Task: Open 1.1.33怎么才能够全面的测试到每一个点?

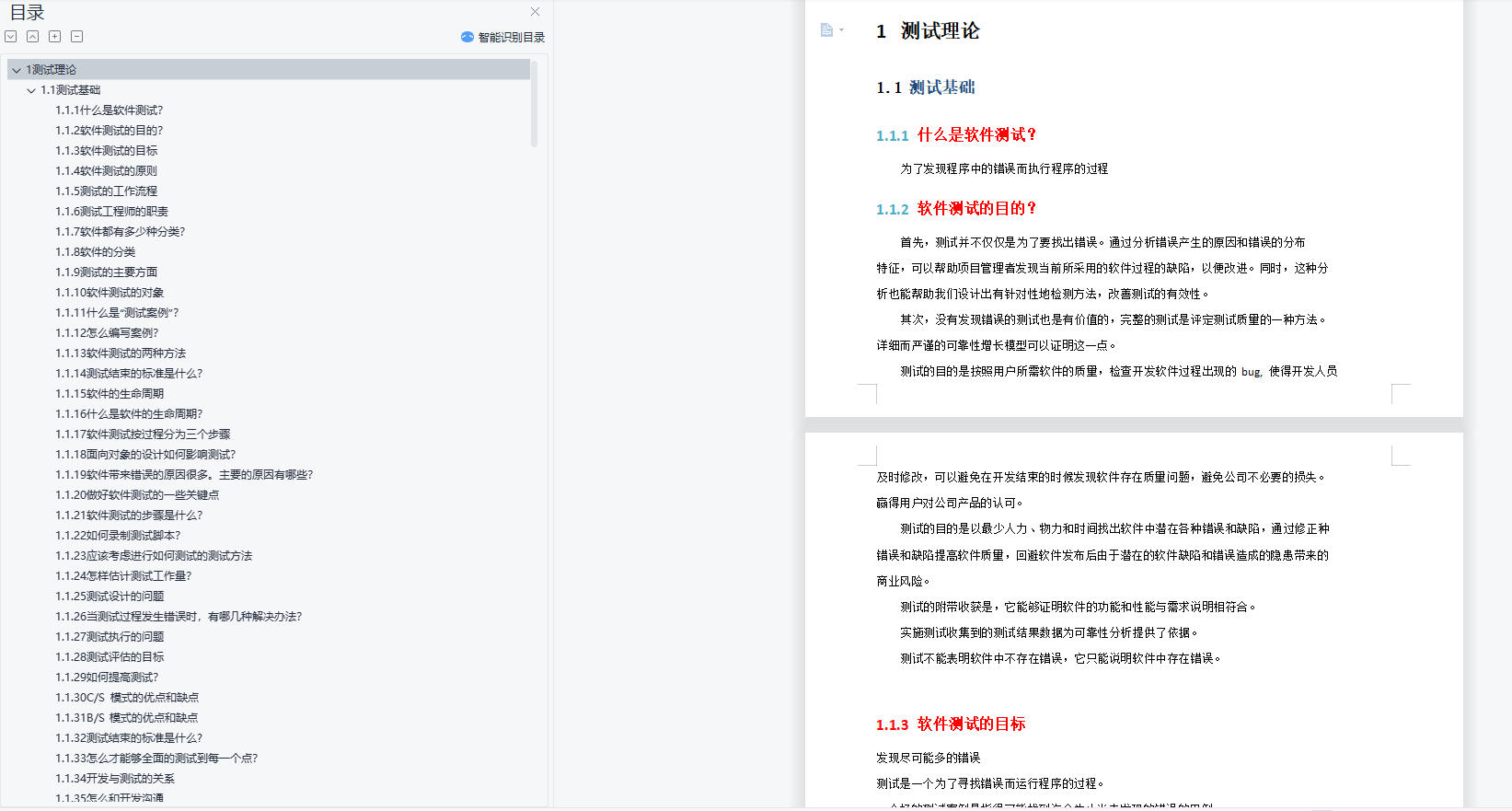Action: click(x=156, y=759)
